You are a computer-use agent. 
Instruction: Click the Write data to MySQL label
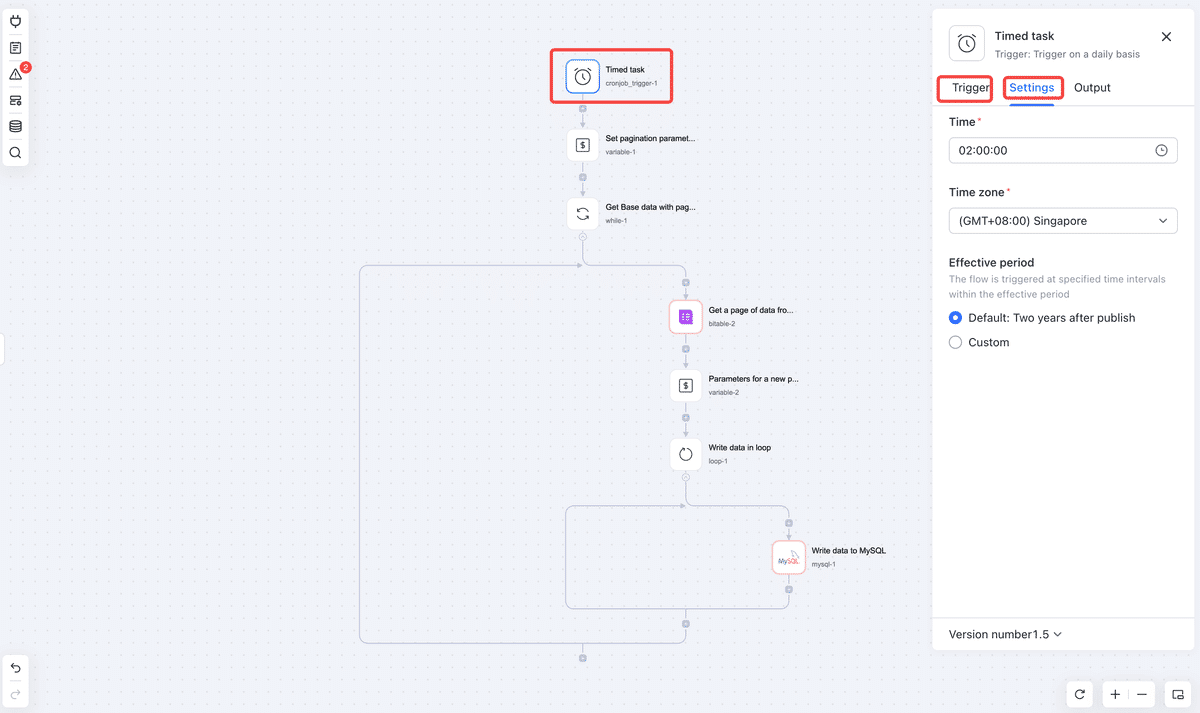point(849,551)
